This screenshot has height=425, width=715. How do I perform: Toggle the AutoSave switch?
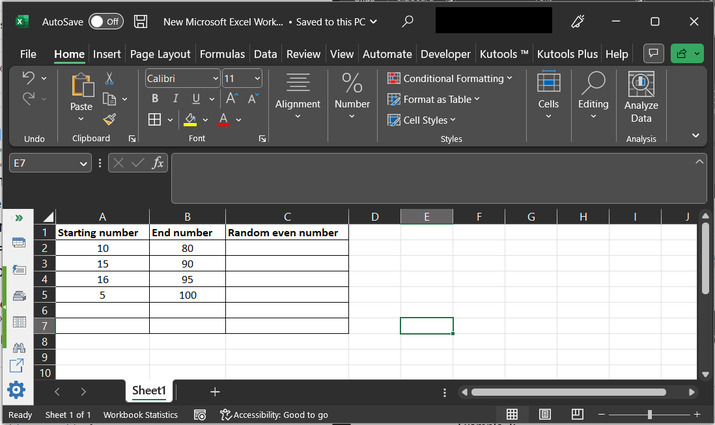point(105,21)
